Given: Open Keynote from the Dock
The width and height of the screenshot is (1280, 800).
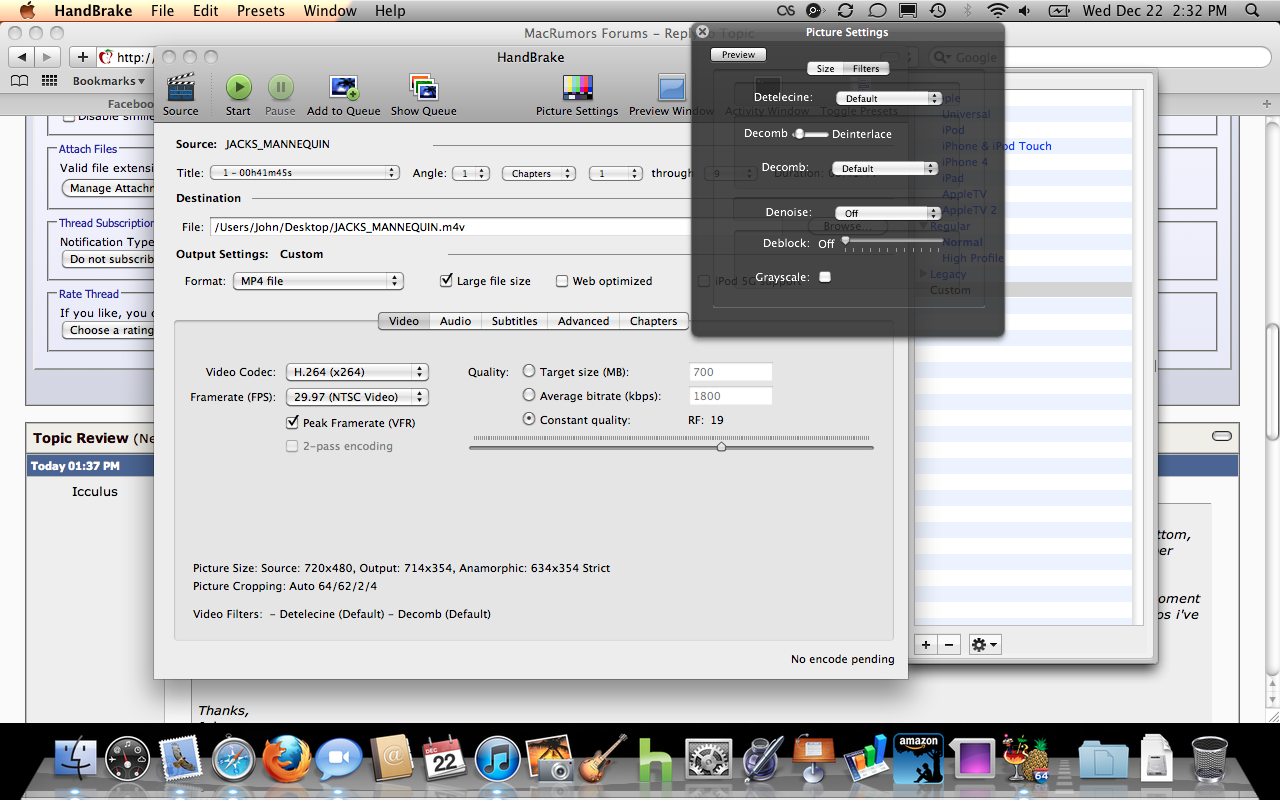Looking at the screenshot, I should pyautogui.click(x=813, y=759).
